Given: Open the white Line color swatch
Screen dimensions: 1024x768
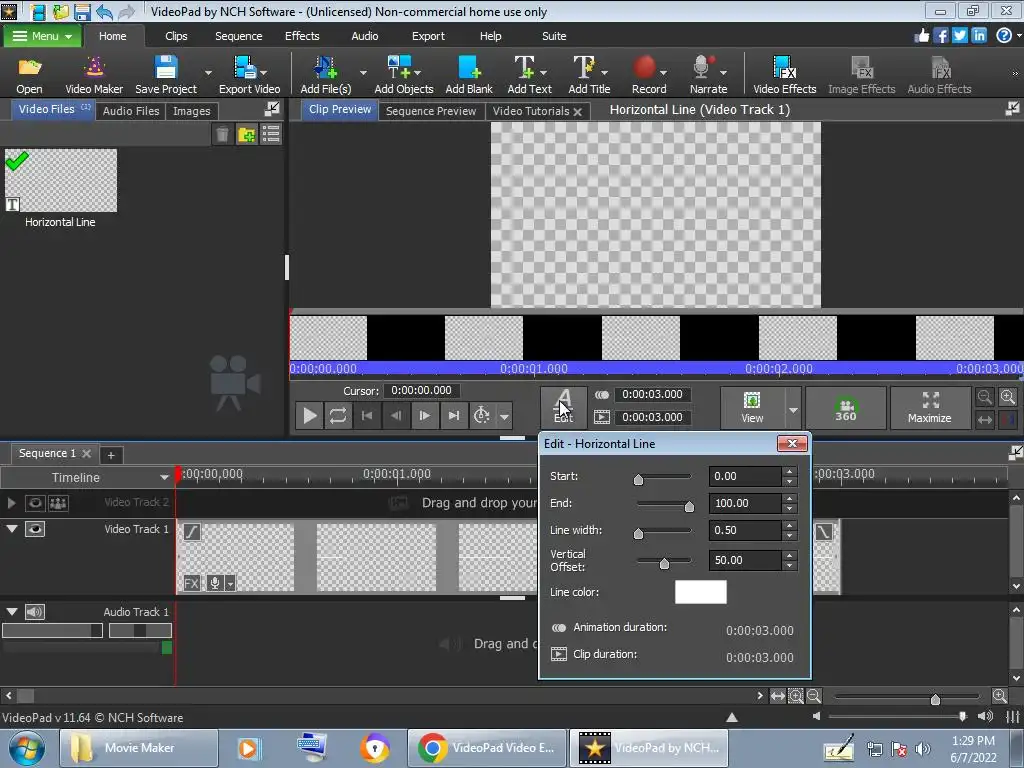Looking at the screenshot, I should tap(700, 592).
